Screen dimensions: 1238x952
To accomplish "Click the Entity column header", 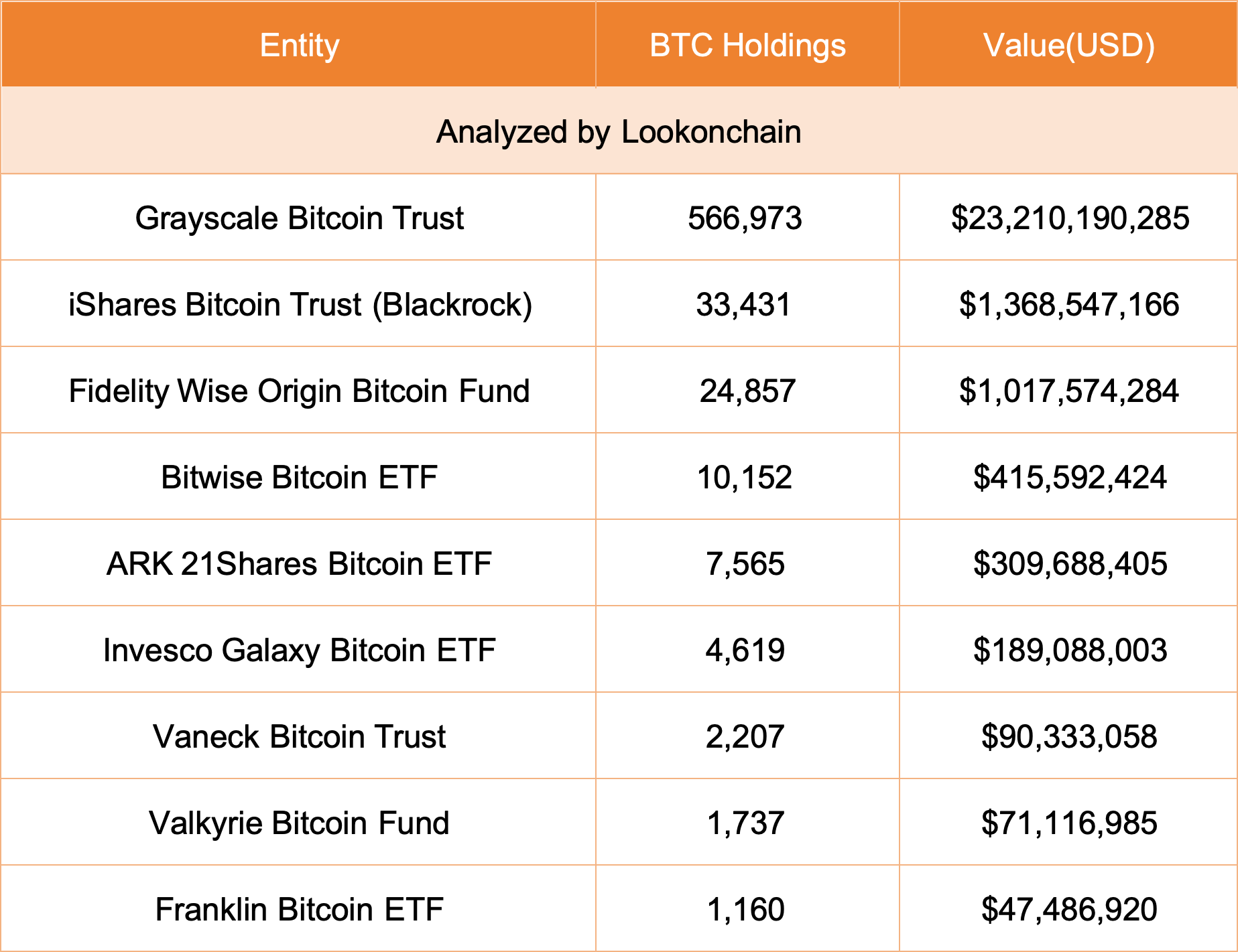I will (299, 46).
